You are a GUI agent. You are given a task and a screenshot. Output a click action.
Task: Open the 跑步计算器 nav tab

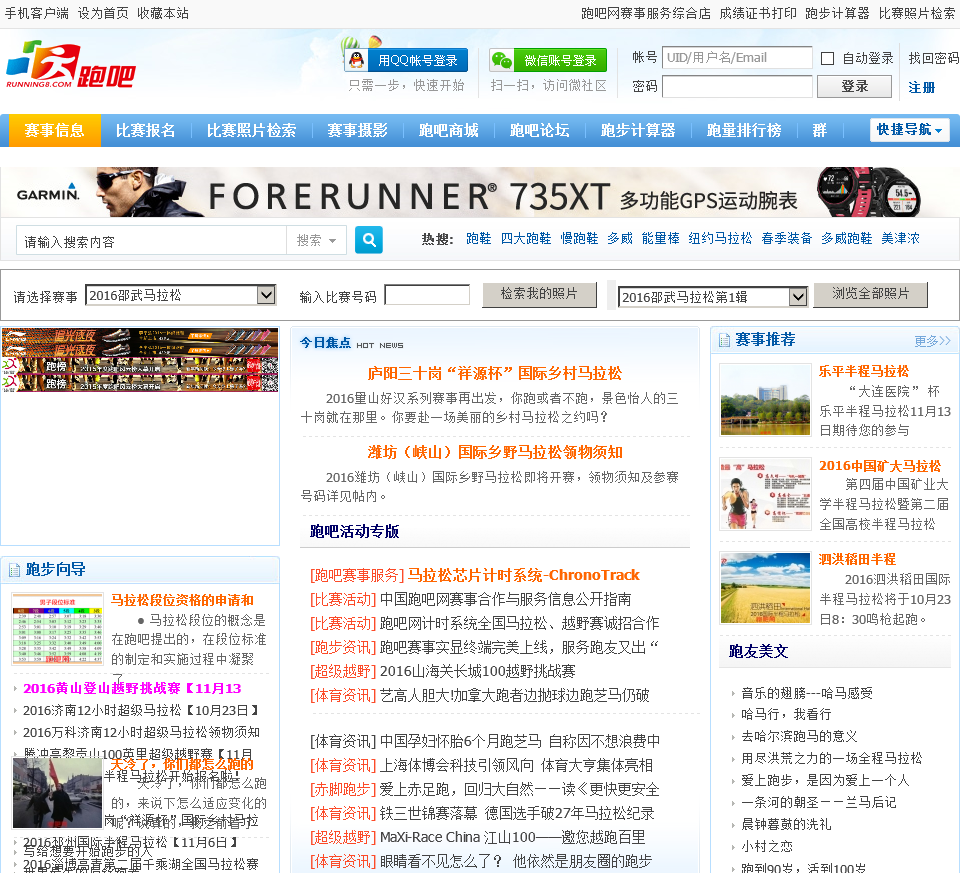click(638, 130)
